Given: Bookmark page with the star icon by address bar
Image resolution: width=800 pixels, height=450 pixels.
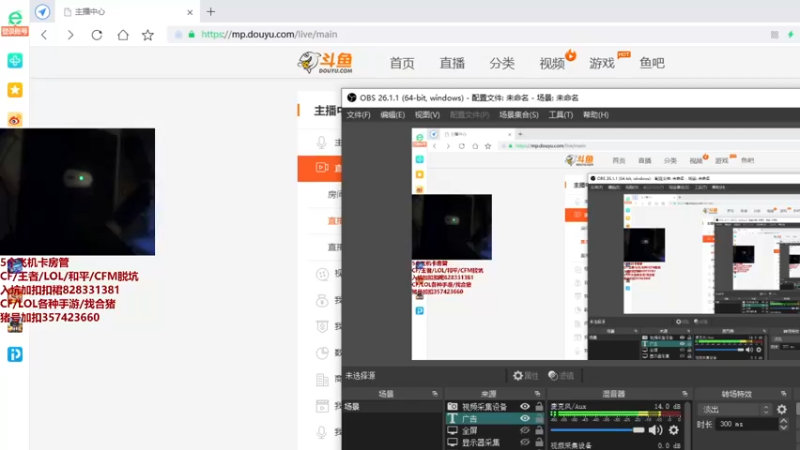Looking at the screenshot, I should tap(147, 35).
